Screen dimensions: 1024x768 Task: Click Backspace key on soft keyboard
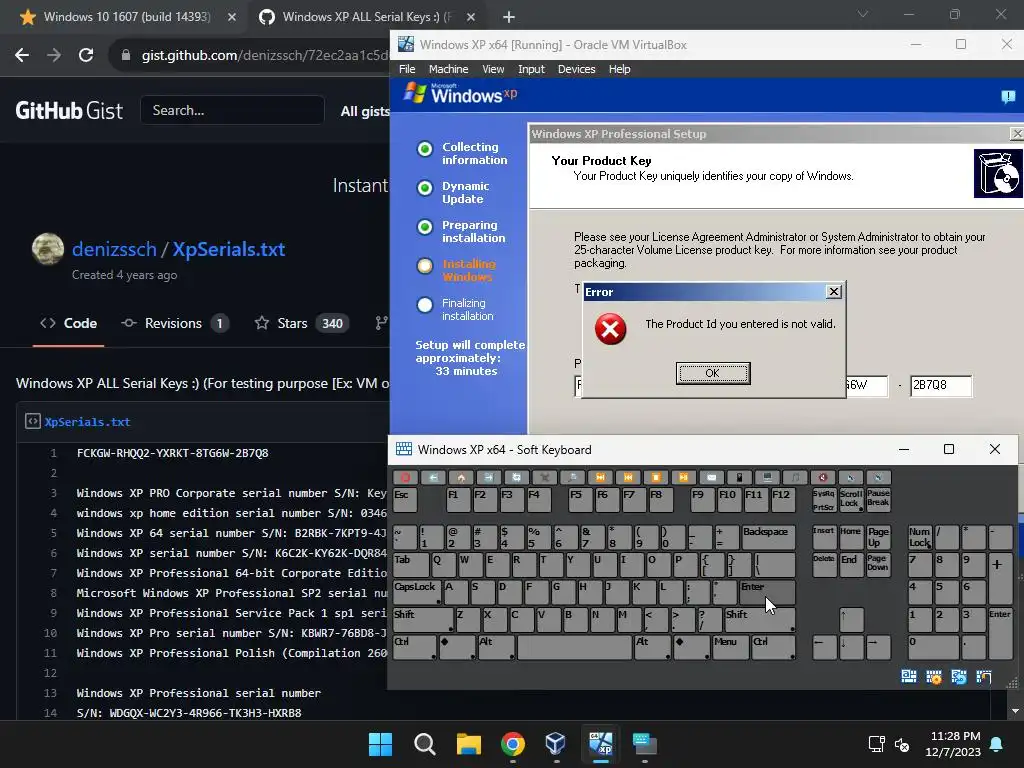768,537
